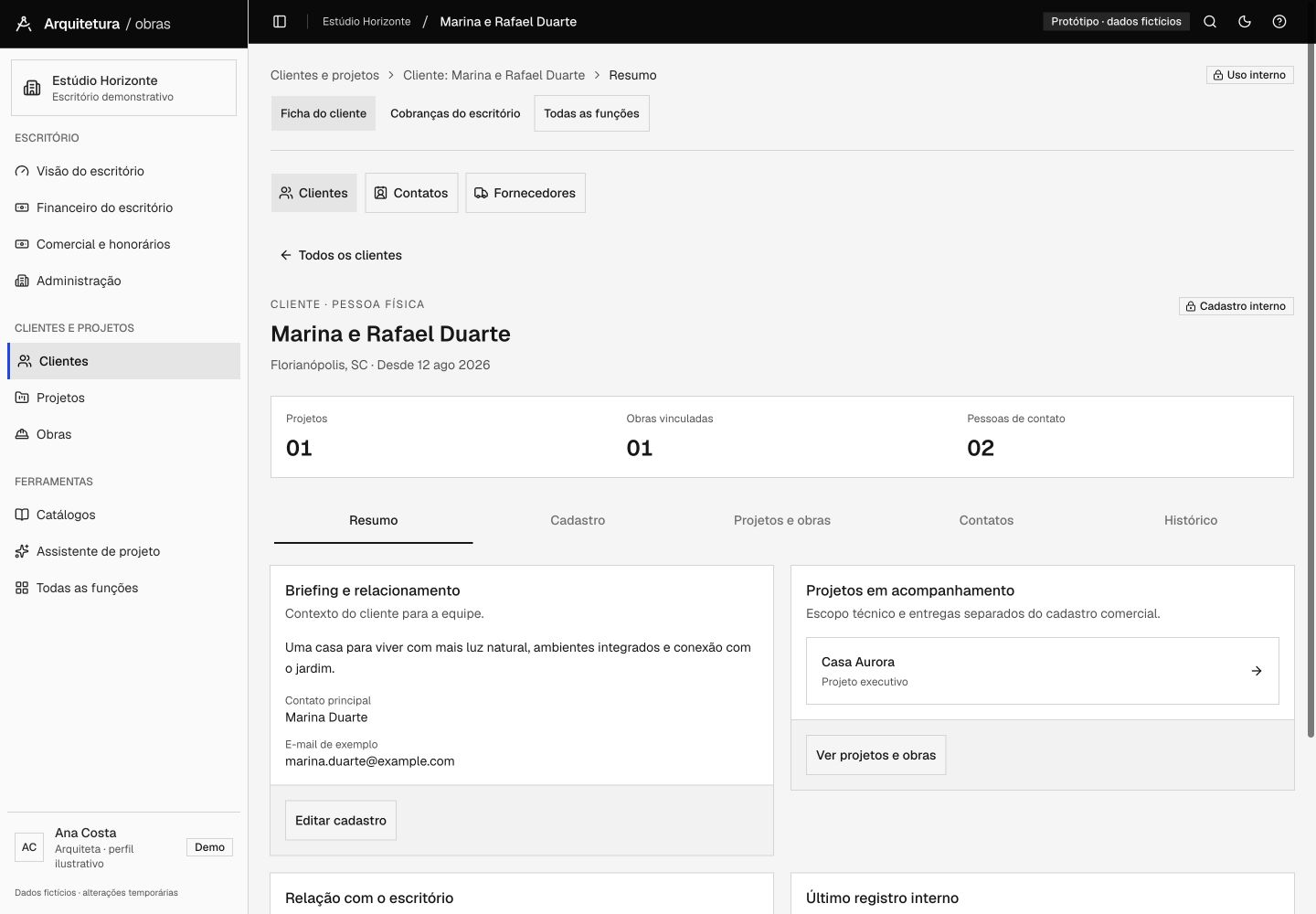Click Marina Duarte contact name
Screen dimensions: 1316x914
pos(326,717)
